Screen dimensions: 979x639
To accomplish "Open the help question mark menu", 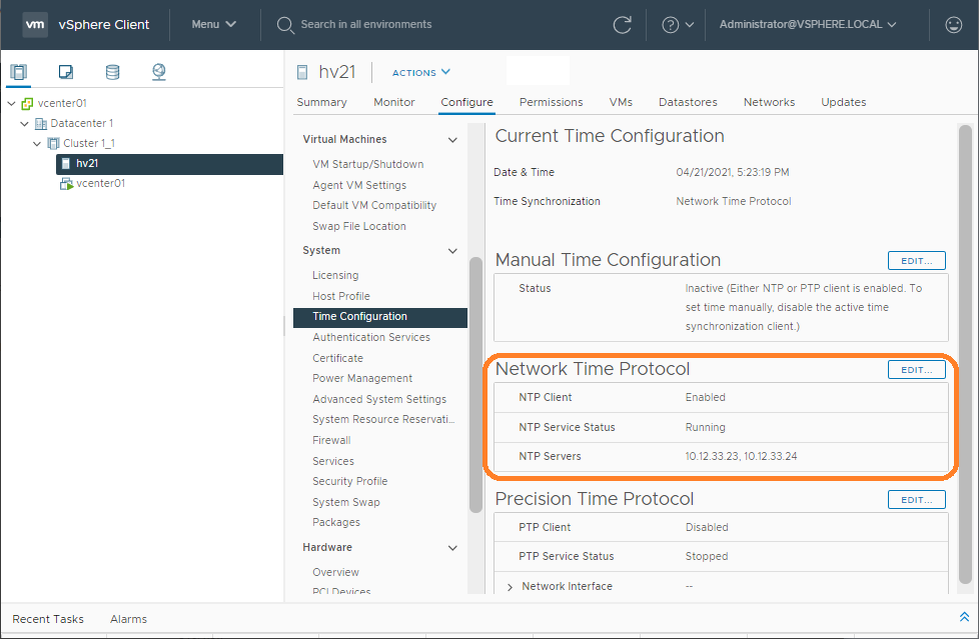I will pyautogui.click(x=670, y=25).
